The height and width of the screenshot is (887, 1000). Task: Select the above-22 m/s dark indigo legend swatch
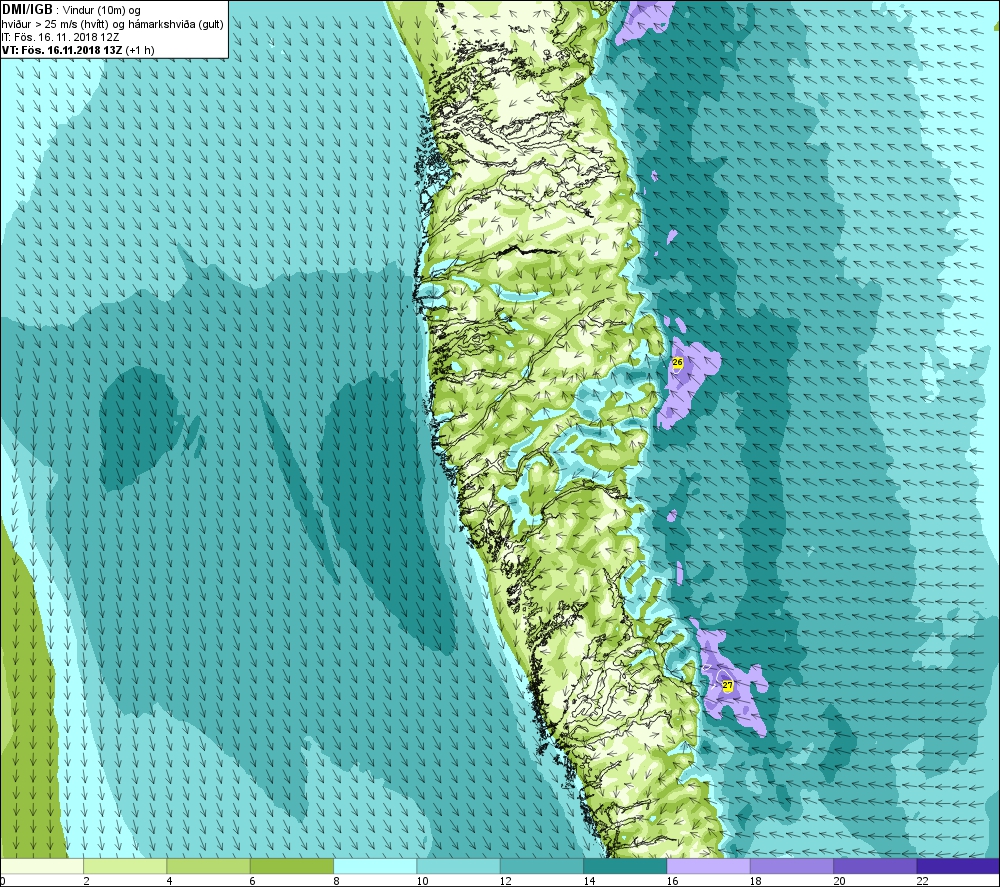tap(959, 866)
